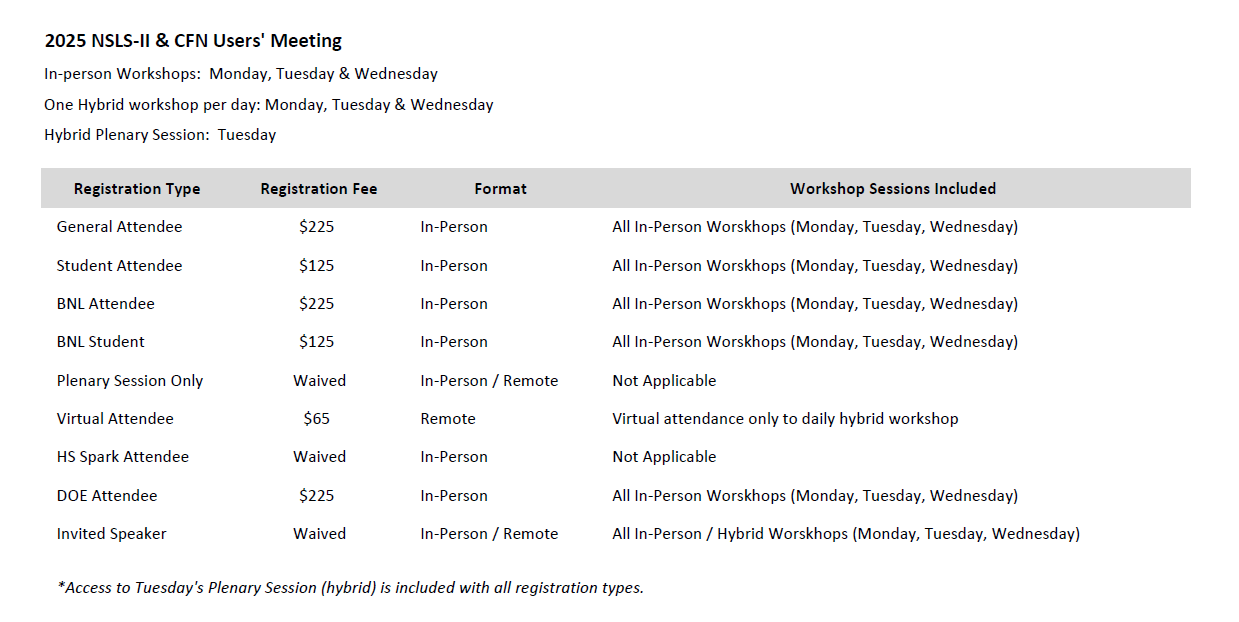The height and width of the screenshot is (622, 1239).
Task: Click "All In-Person / Hybrid Worskhops" for Invited Speaker
Action: (846, 534)
